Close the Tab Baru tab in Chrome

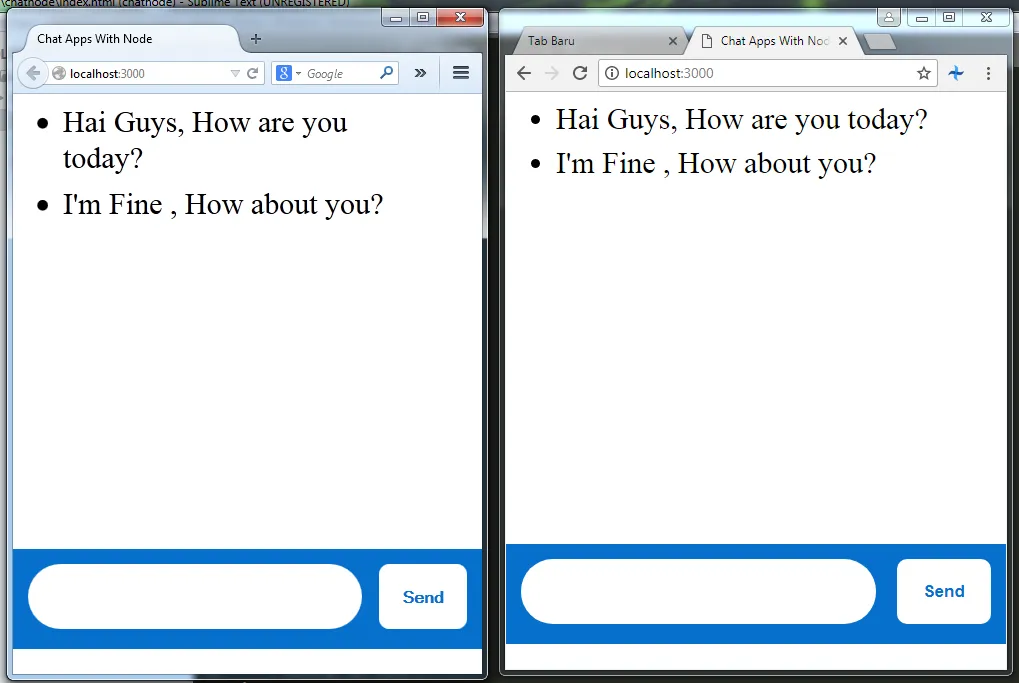click(673, 41)
